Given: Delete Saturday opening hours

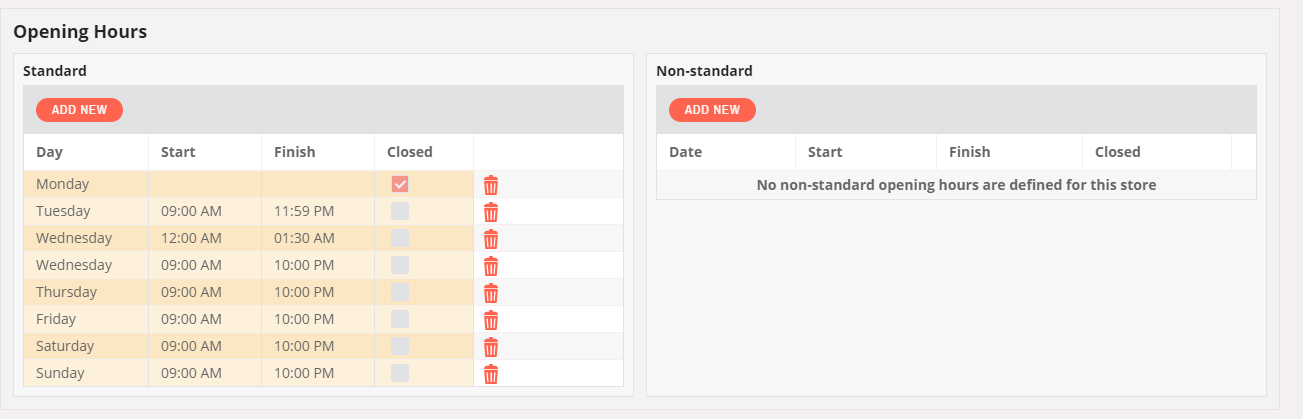Looking at the screenshot, I should (x=491, y=347).
